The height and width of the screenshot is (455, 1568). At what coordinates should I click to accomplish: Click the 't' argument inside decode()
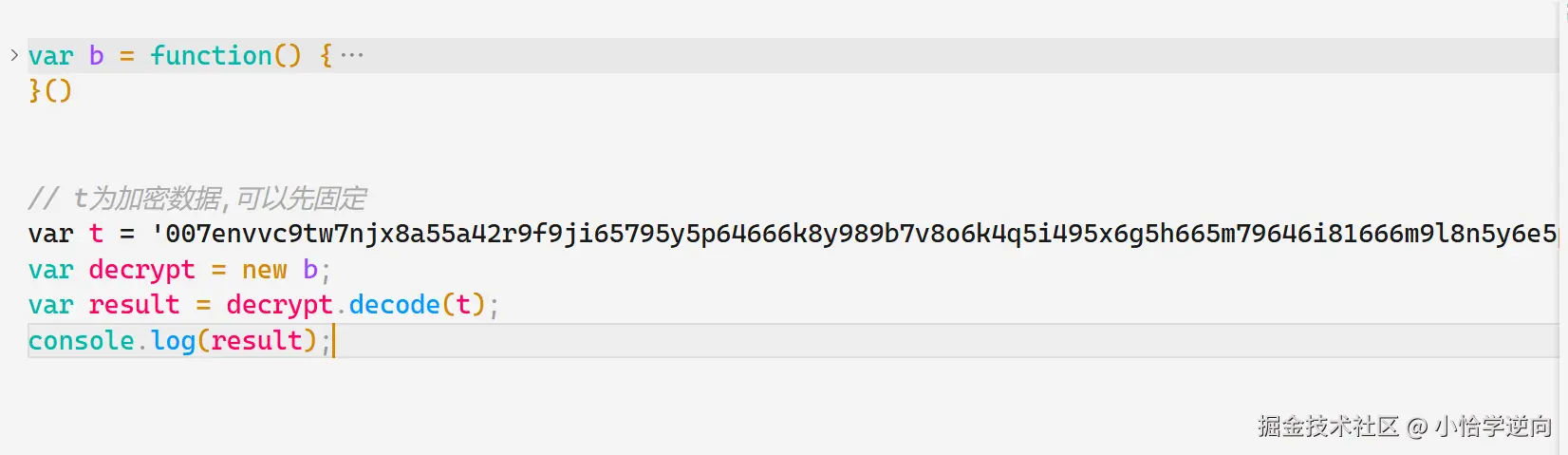point(463,305)
